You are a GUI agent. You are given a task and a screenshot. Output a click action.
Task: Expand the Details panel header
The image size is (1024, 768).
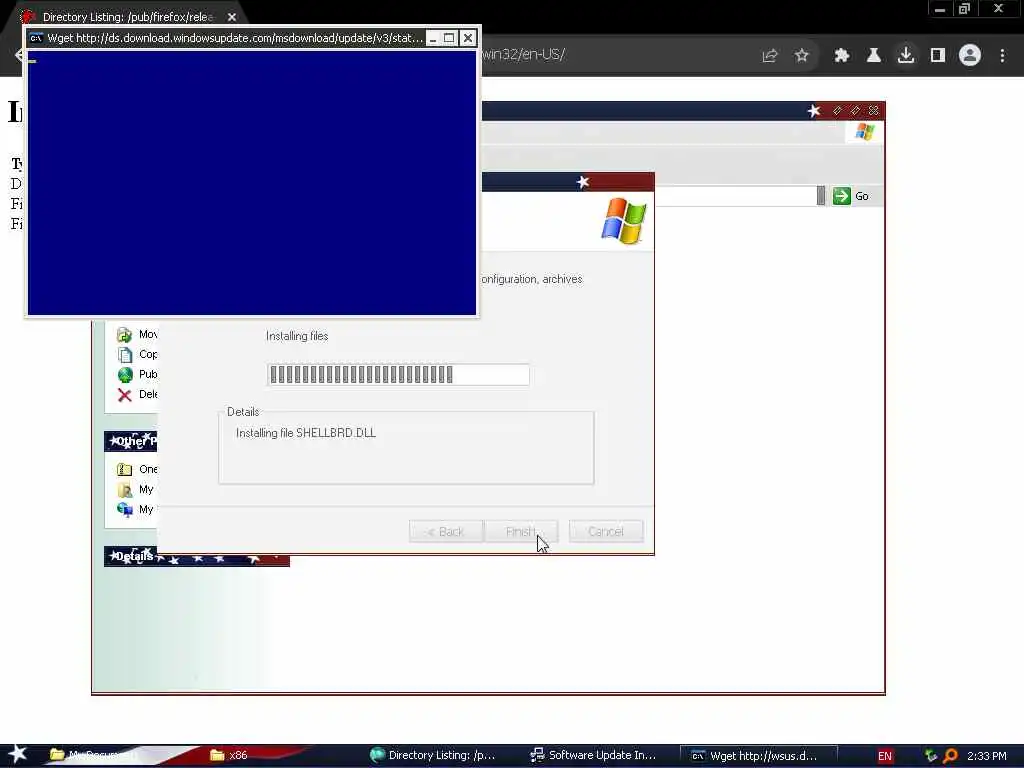197,556
